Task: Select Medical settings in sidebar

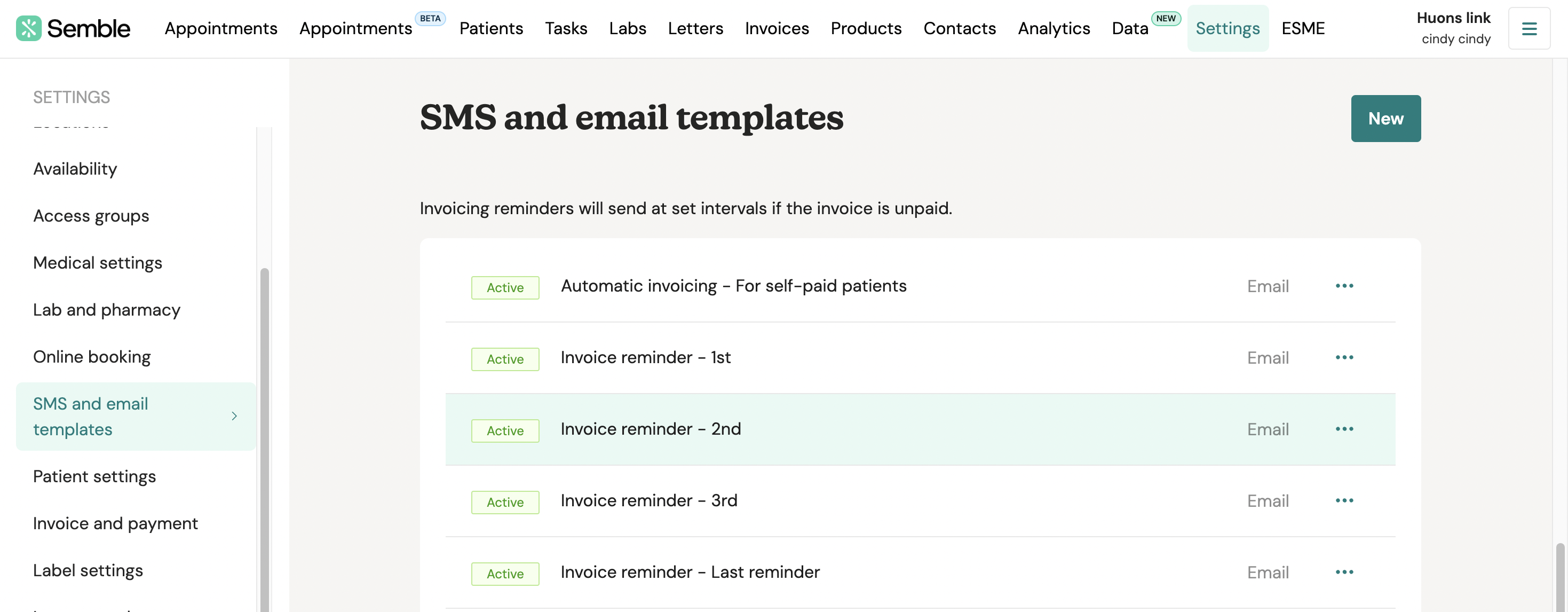Action: pyautogui.click(x=98, y=262)
